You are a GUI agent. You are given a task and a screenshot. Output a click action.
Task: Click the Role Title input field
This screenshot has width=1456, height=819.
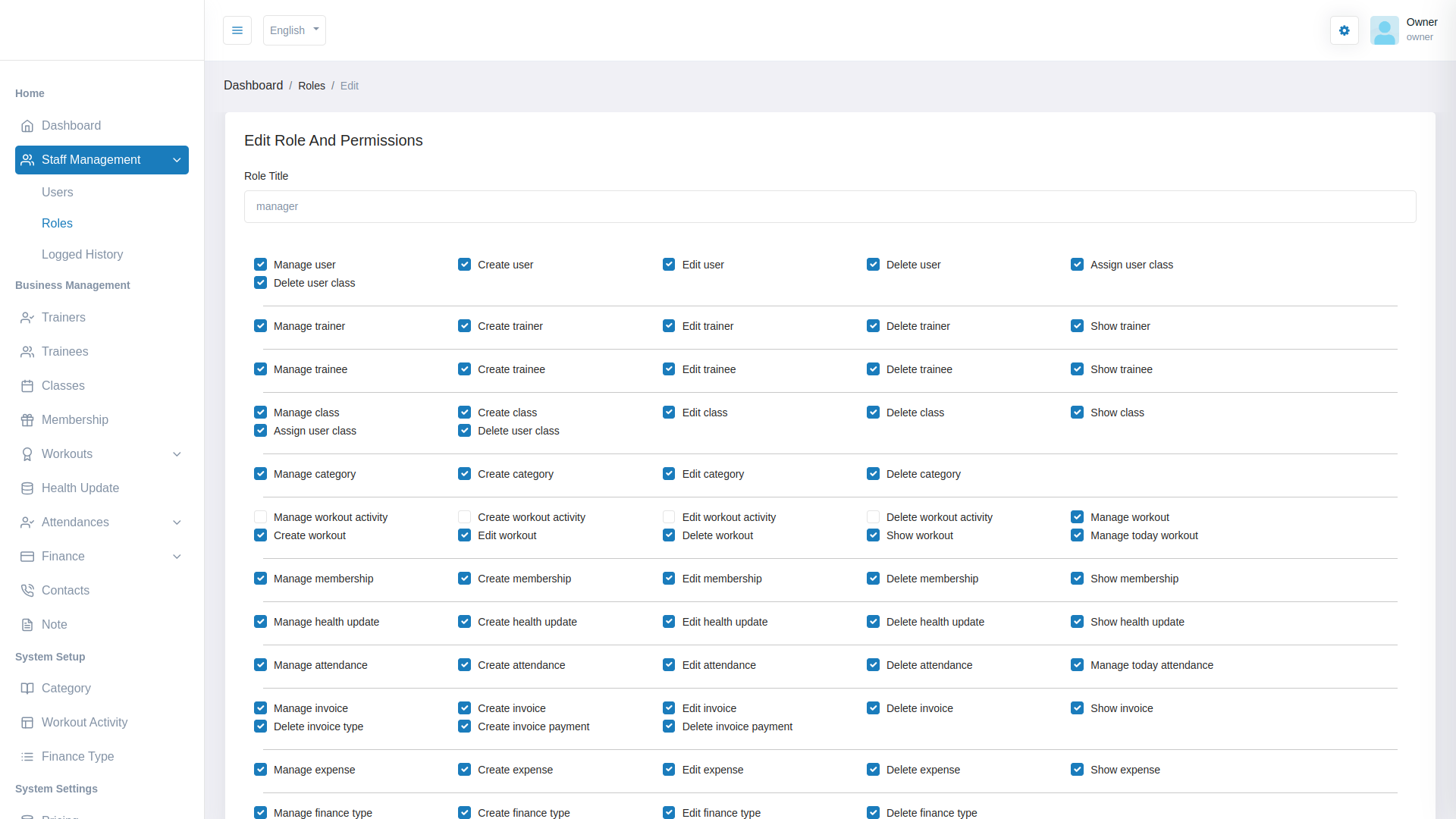[x=830, y=206]
